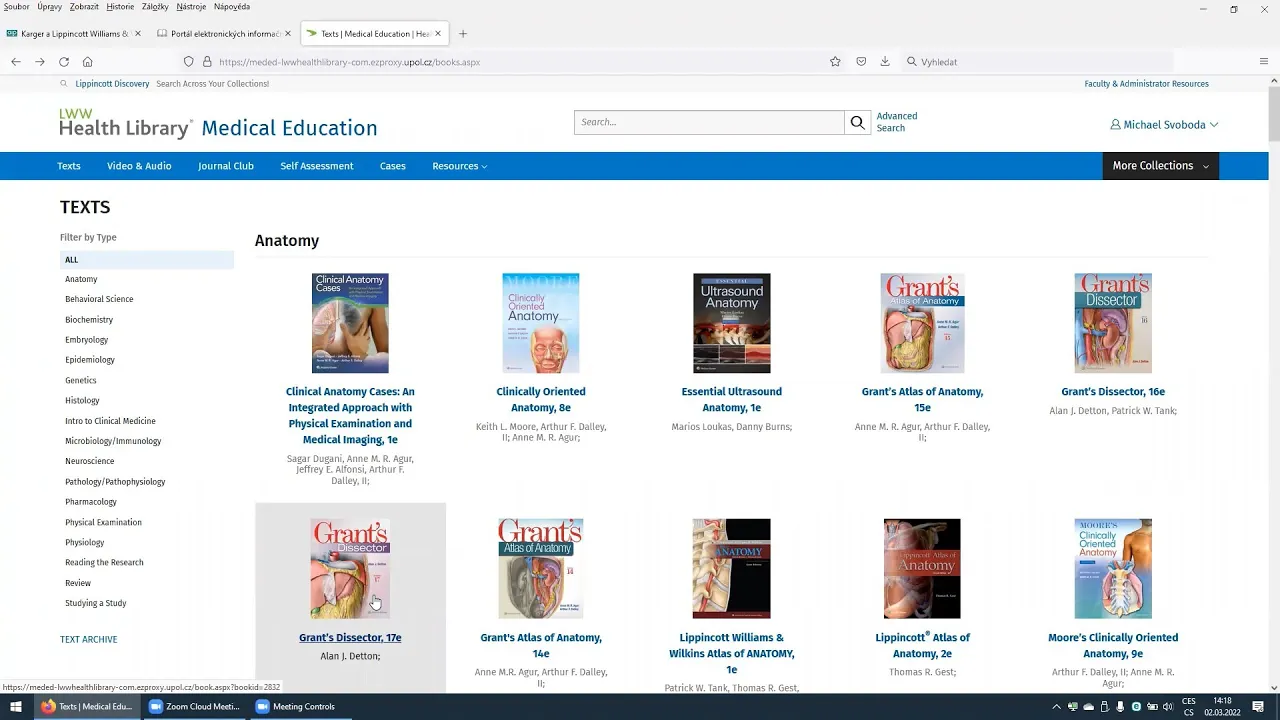1280x720 pixels.
Task: Show hidden tray icons chevron
Action: point(1056,707)
